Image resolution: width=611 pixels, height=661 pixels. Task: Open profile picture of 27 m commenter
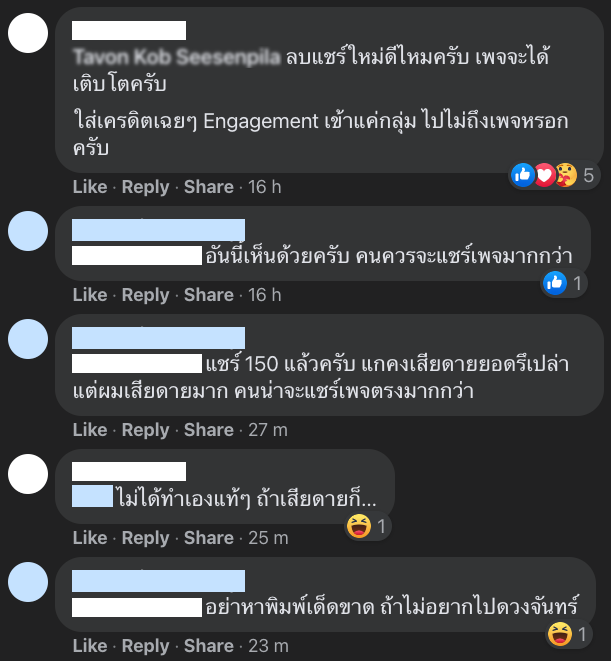pyautogui.click(x=28, y=339)
